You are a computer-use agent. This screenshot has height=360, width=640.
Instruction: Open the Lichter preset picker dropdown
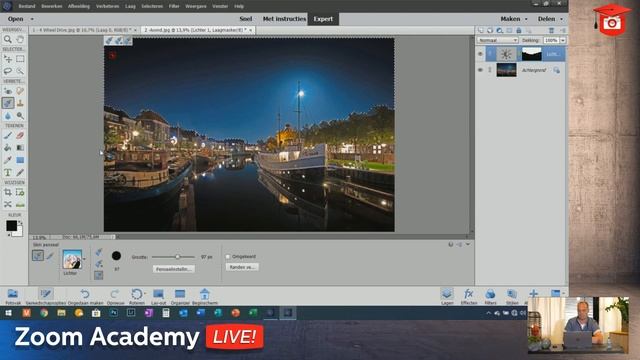pos(84,259)
